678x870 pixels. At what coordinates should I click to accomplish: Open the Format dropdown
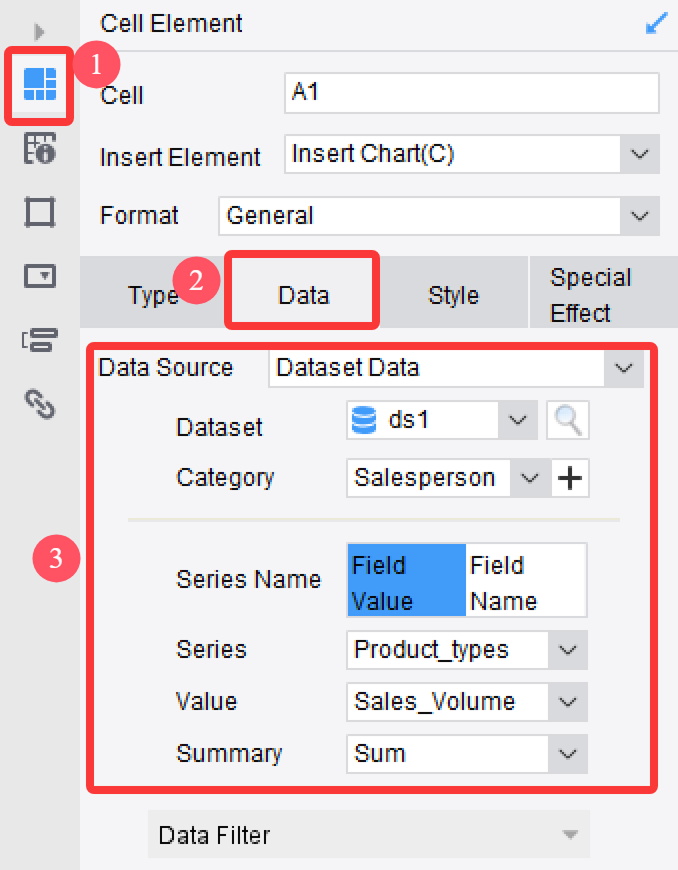click(x=640, y=216)
